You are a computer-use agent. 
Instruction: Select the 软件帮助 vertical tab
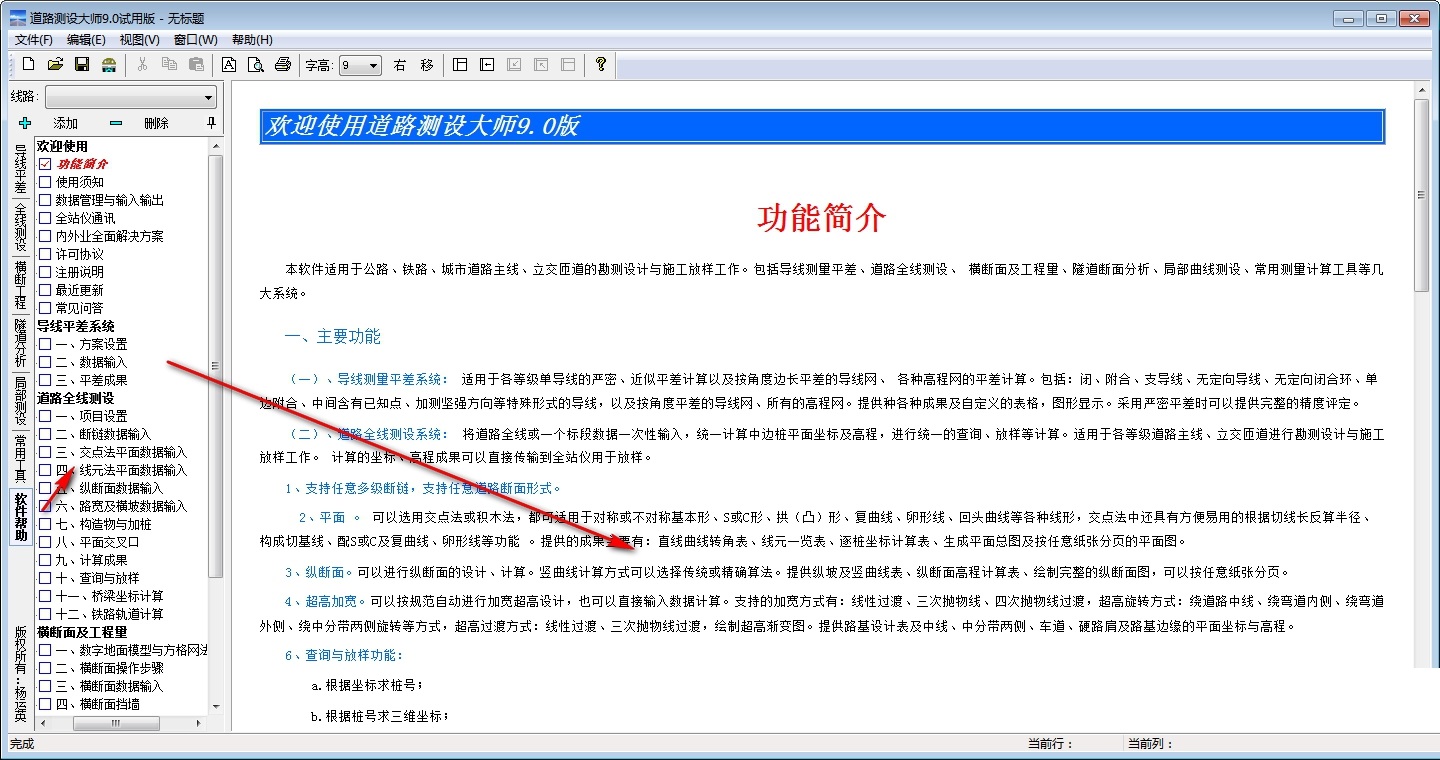(x=21, y=517)
